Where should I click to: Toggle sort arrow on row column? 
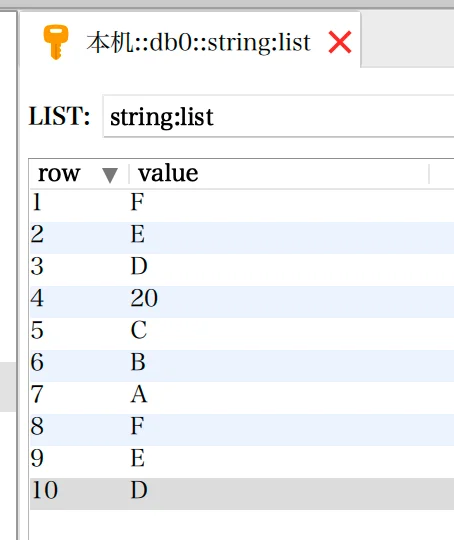coord(110,175)
